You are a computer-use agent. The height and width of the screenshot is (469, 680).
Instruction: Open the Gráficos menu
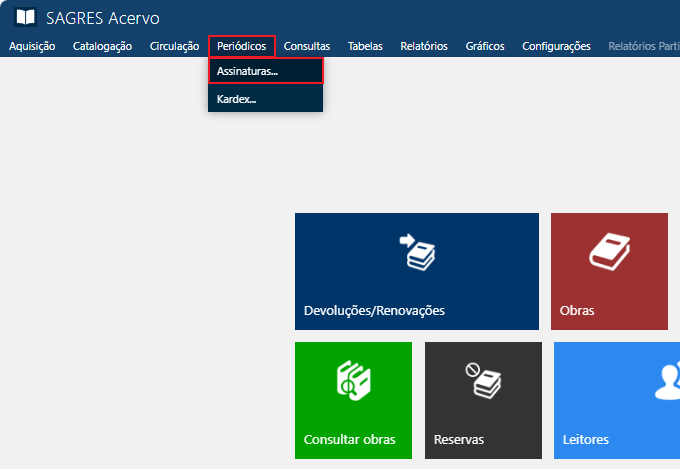[484, 46]
